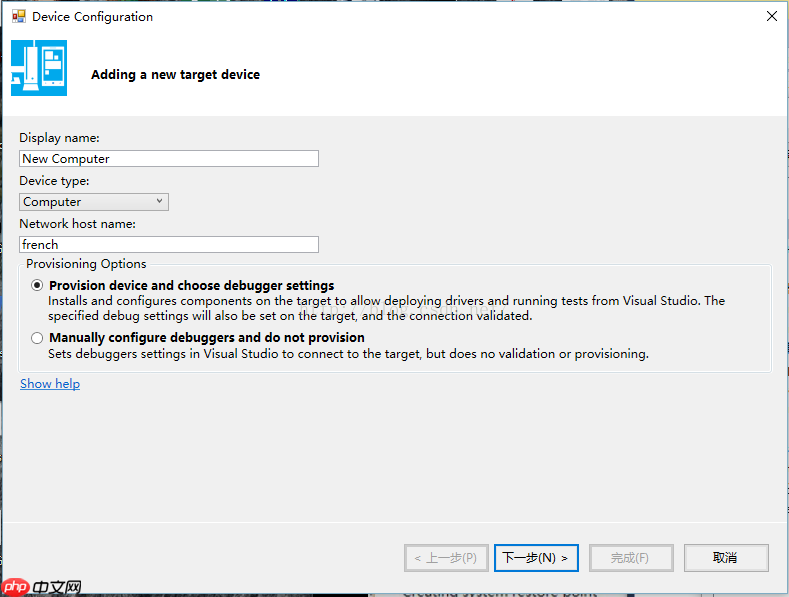Select the Provision device and choose debugger settings radio
Screen dimensions: 789x597
(38, 285)
